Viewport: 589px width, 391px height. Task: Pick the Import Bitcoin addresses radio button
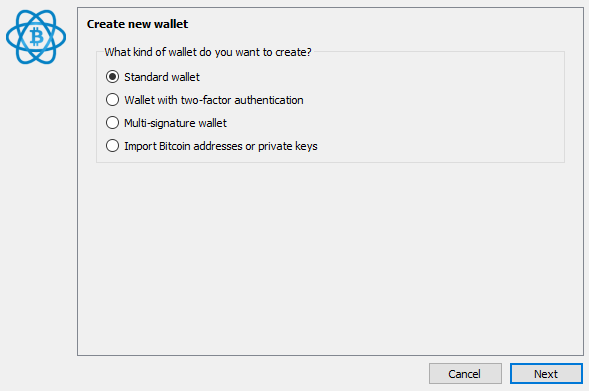coord(112,146)
